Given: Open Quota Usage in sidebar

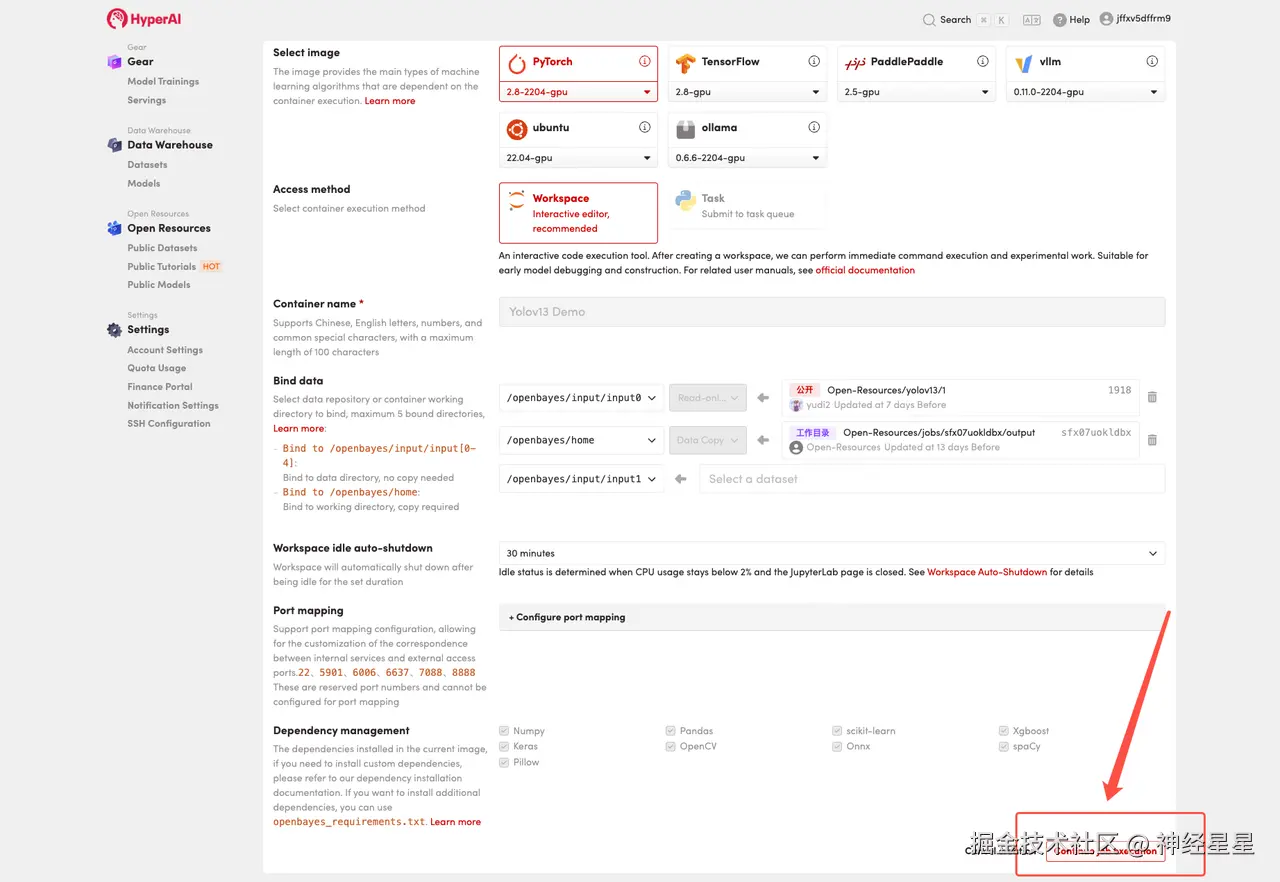Looking at the screenshot, I should tap(157, 368).
